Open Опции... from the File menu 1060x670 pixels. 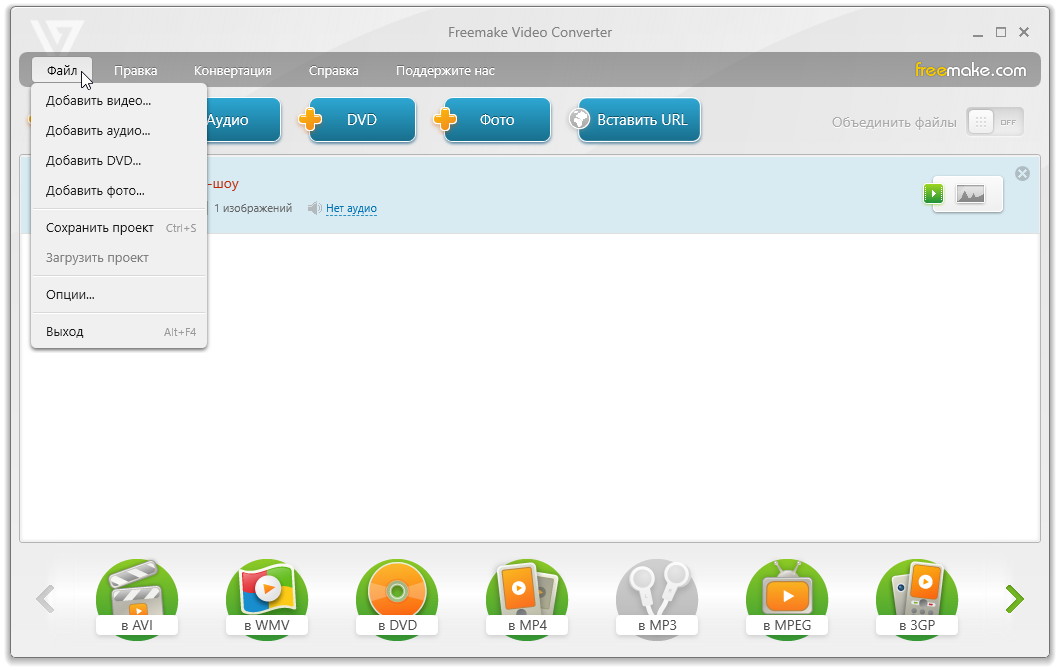click(x=119, y=295)
